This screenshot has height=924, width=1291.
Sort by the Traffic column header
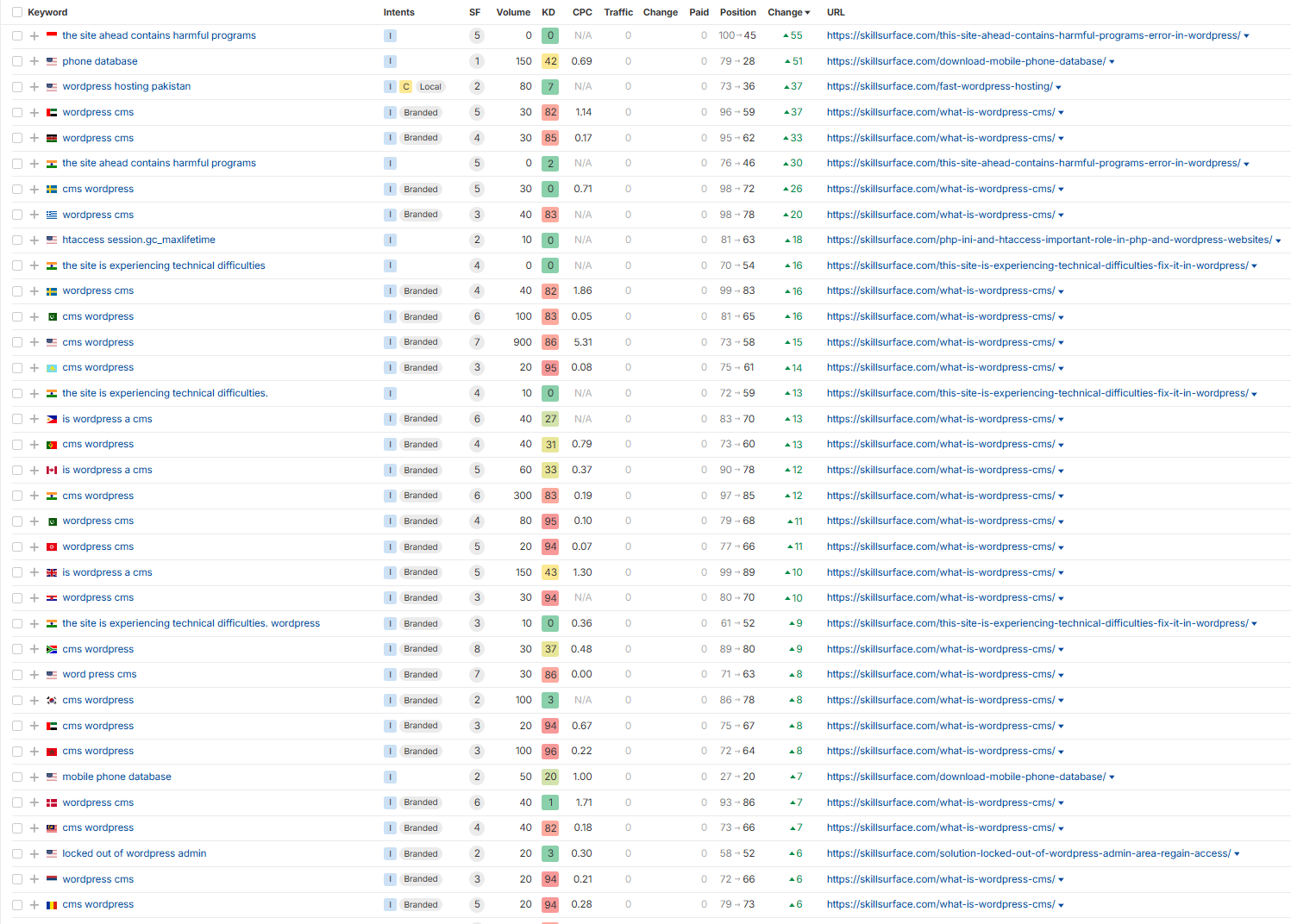pos(618,12)
